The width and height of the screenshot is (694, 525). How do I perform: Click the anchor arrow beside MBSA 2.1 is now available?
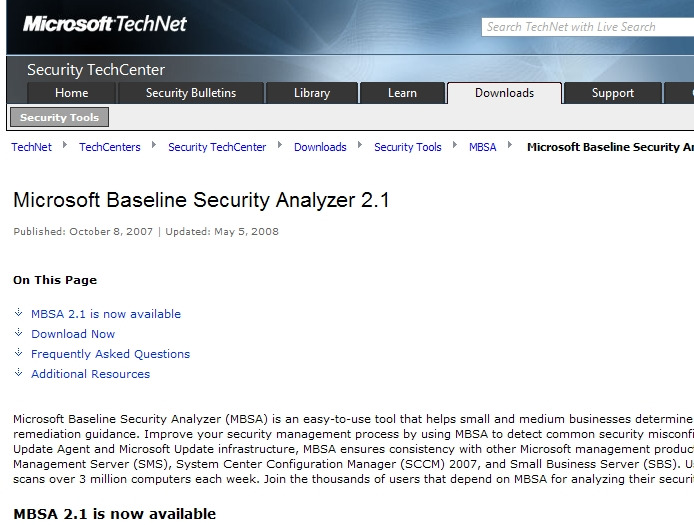19,313
